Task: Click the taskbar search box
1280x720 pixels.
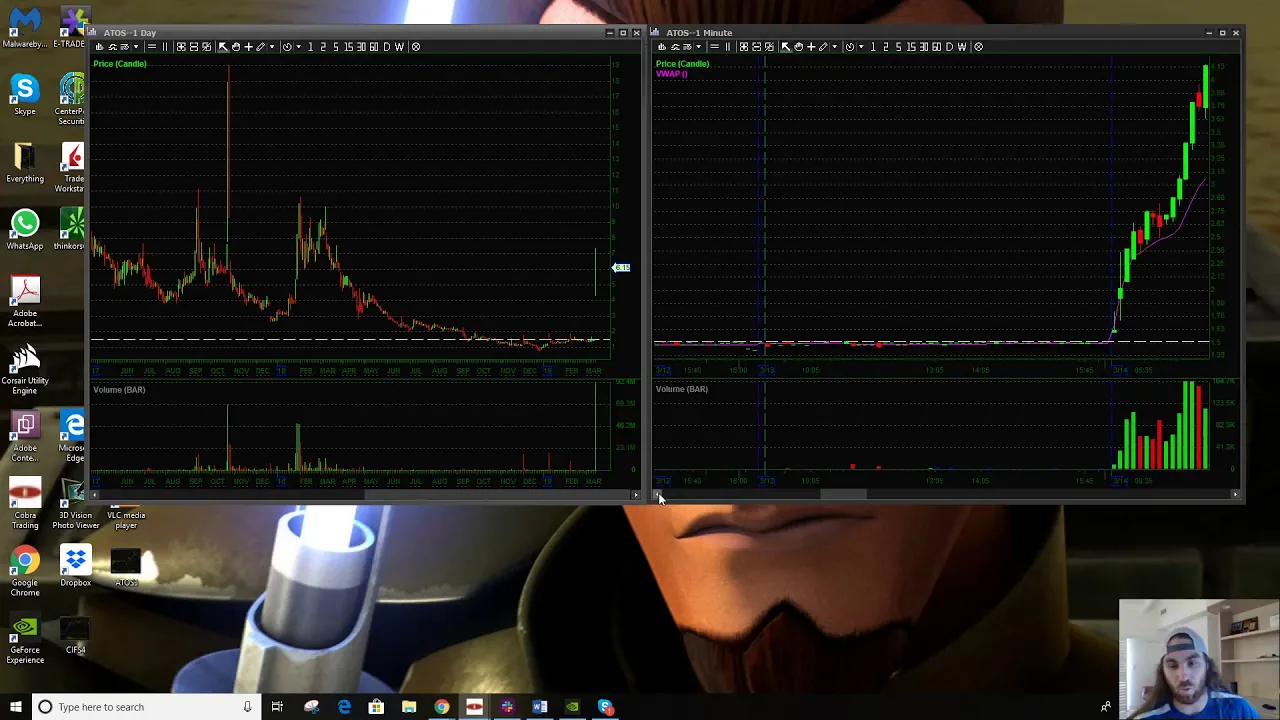Action: 144,707
